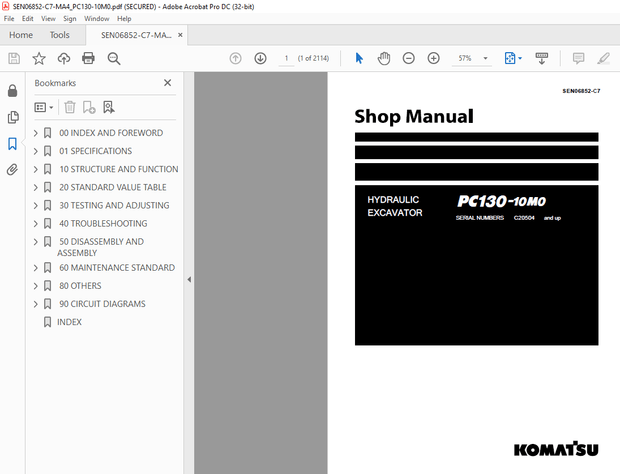
Task: Expand the 30 TESTING AND ADJUSTING bookmark
Action: coord(36,206)
